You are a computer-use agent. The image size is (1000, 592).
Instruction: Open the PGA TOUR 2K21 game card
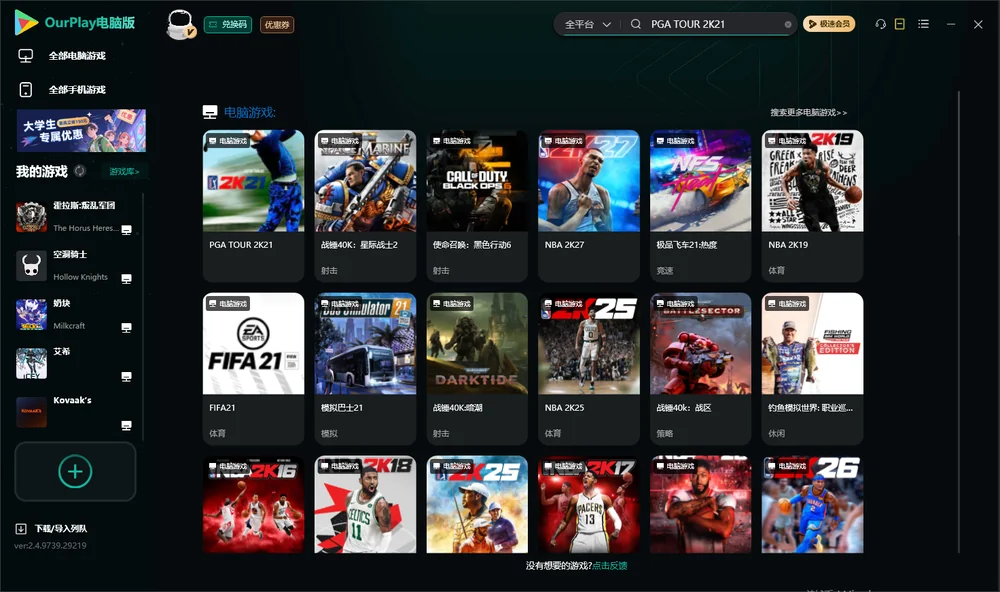click(x=253, y=205)
